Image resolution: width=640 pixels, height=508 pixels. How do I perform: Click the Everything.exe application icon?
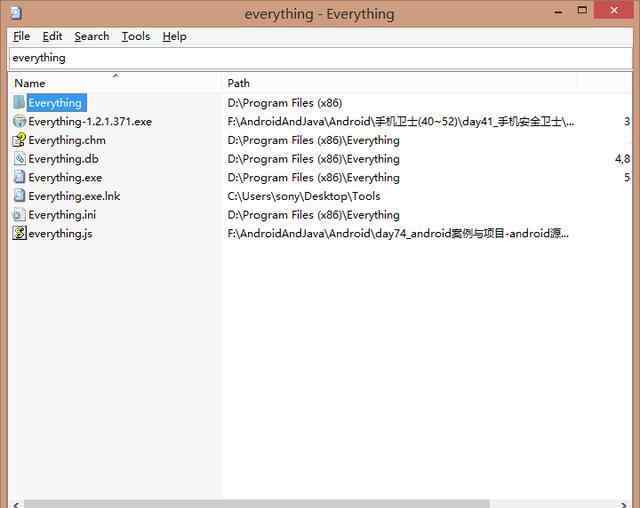point(19,177)
